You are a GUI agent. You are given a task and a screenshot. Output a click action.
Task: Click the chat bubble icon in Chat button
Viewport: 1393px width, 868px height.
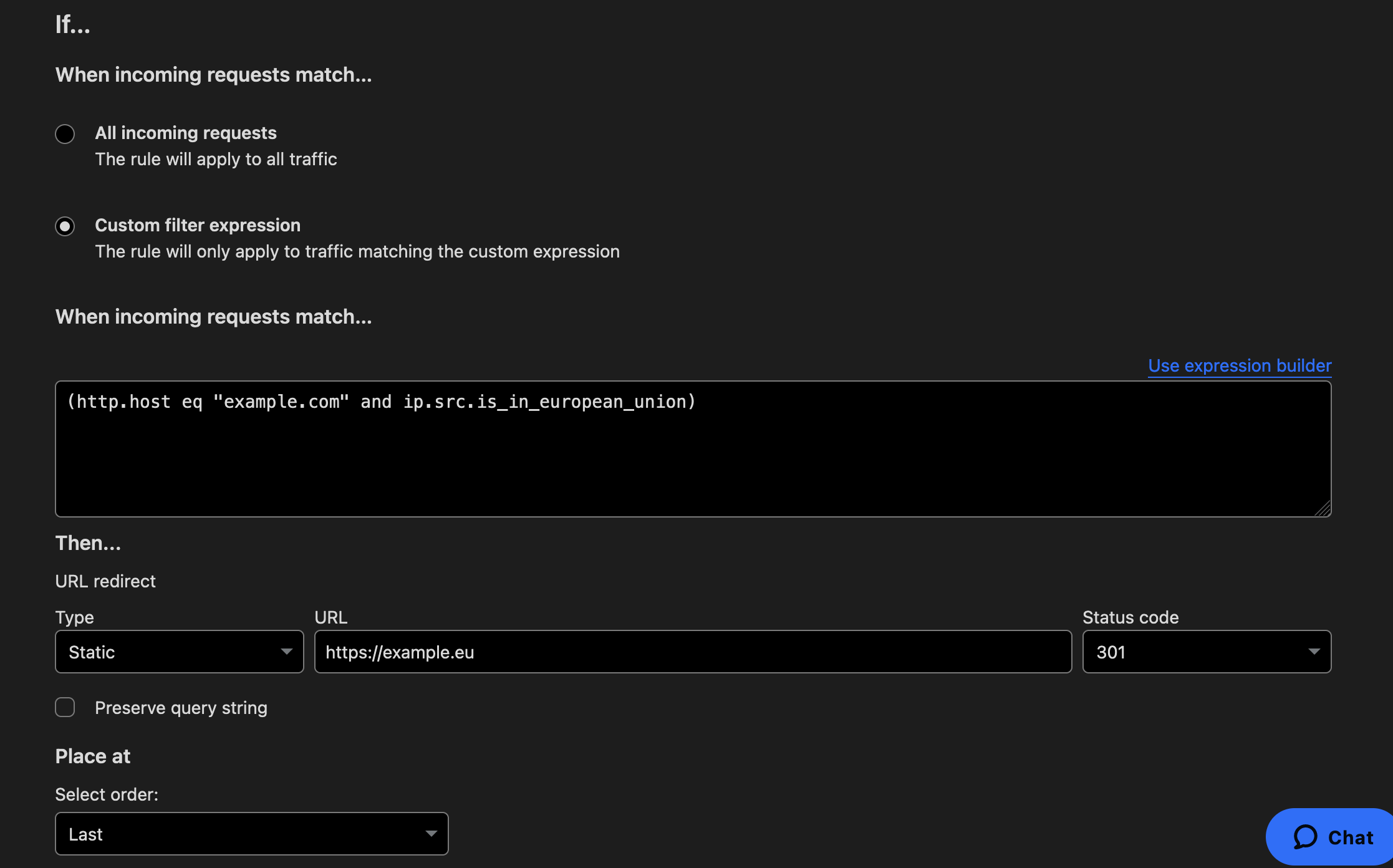[1305, 837]
